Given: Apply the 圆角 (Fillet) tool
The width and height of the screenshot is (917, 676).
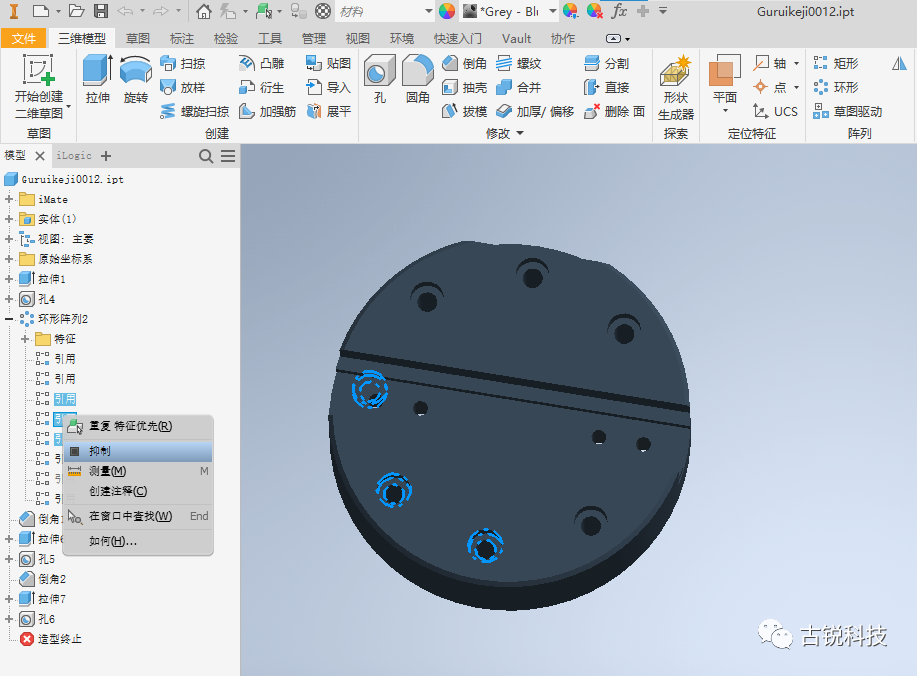Looking at the screenshot, I should (x=418, y=79).
